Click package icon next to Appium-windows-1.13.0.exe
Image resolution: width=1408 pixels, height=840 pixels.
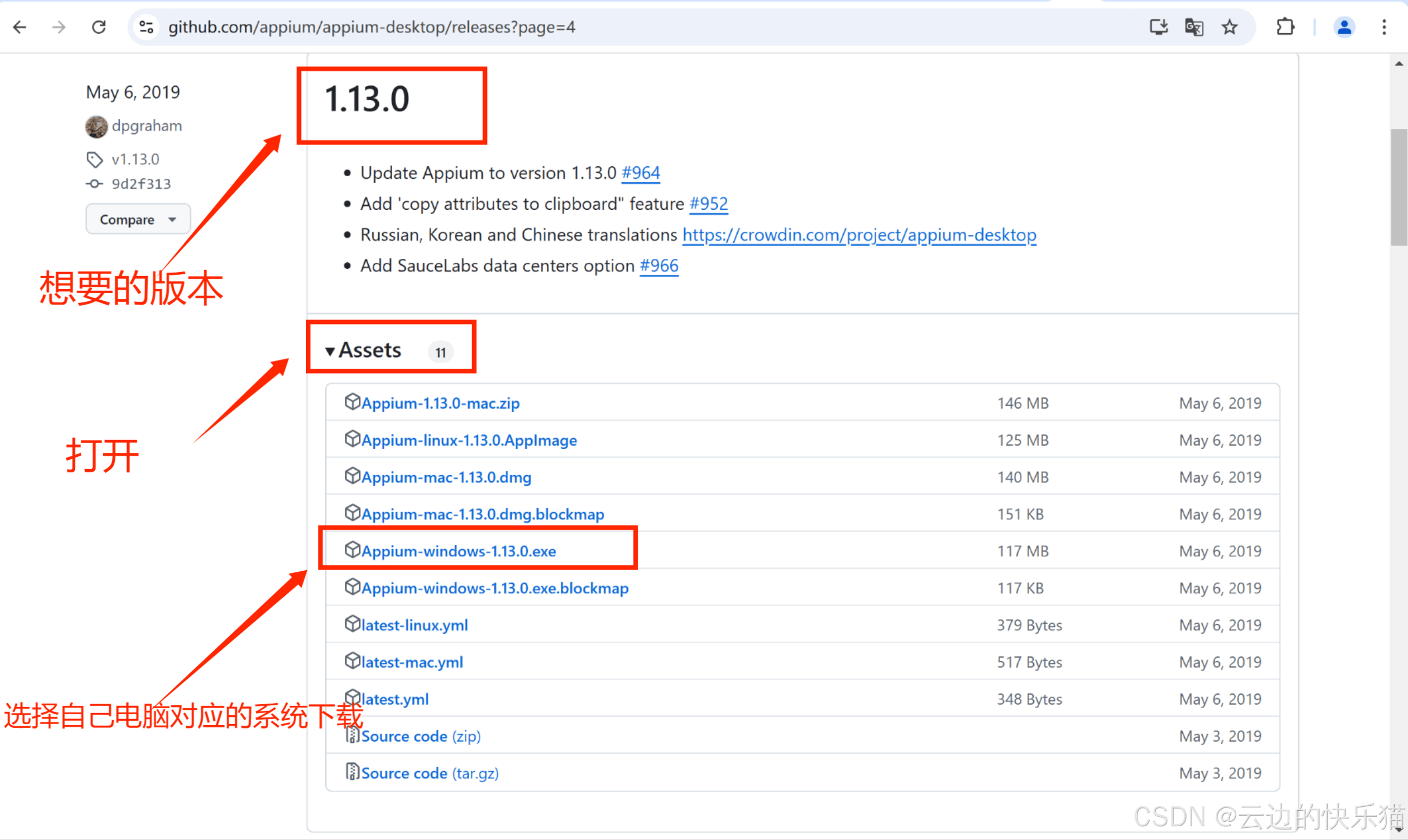(x=352, y=550)
